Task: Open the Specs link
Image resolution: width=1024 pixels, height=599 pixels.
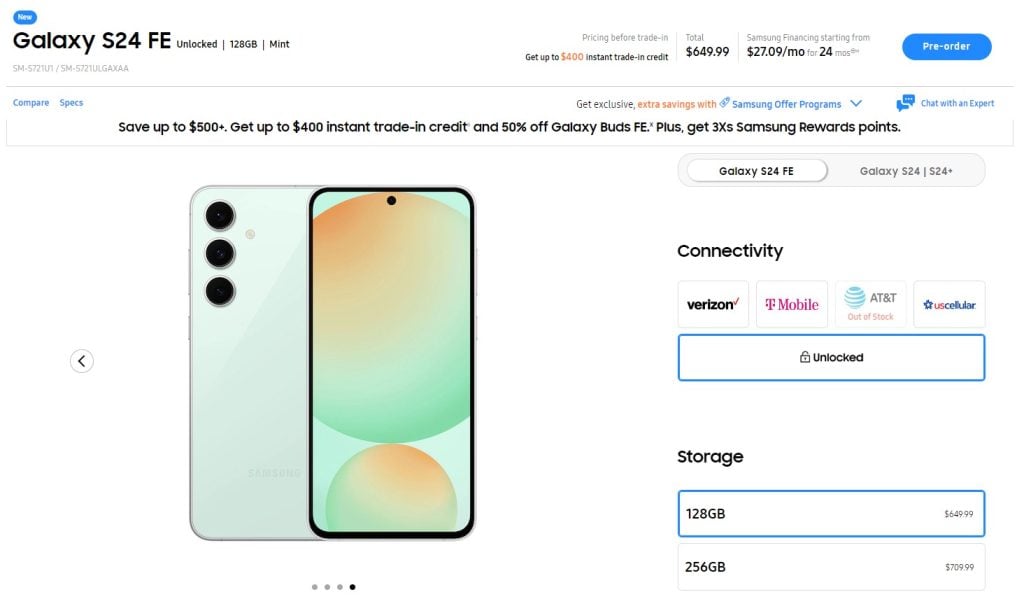Action: 71,103
